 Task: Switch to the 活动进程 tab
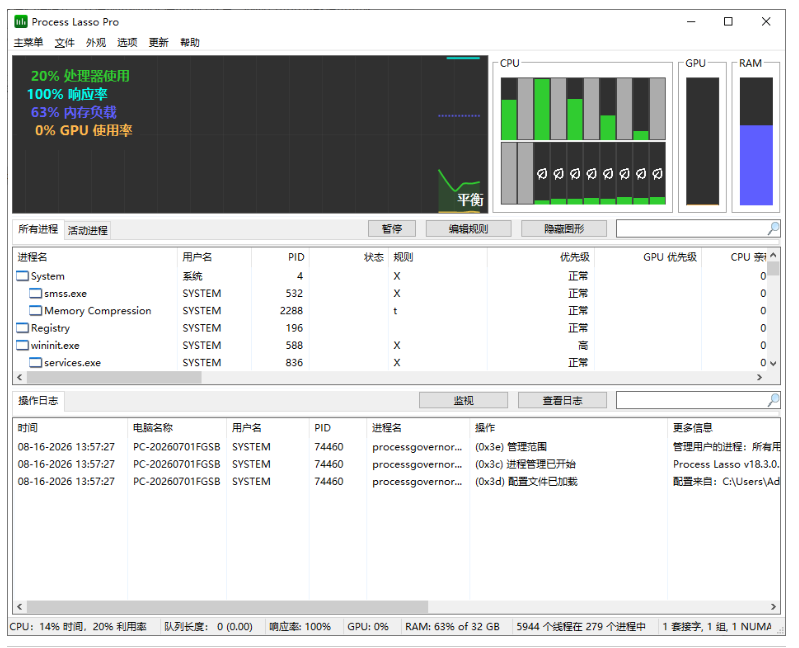[x=88, y=230]
